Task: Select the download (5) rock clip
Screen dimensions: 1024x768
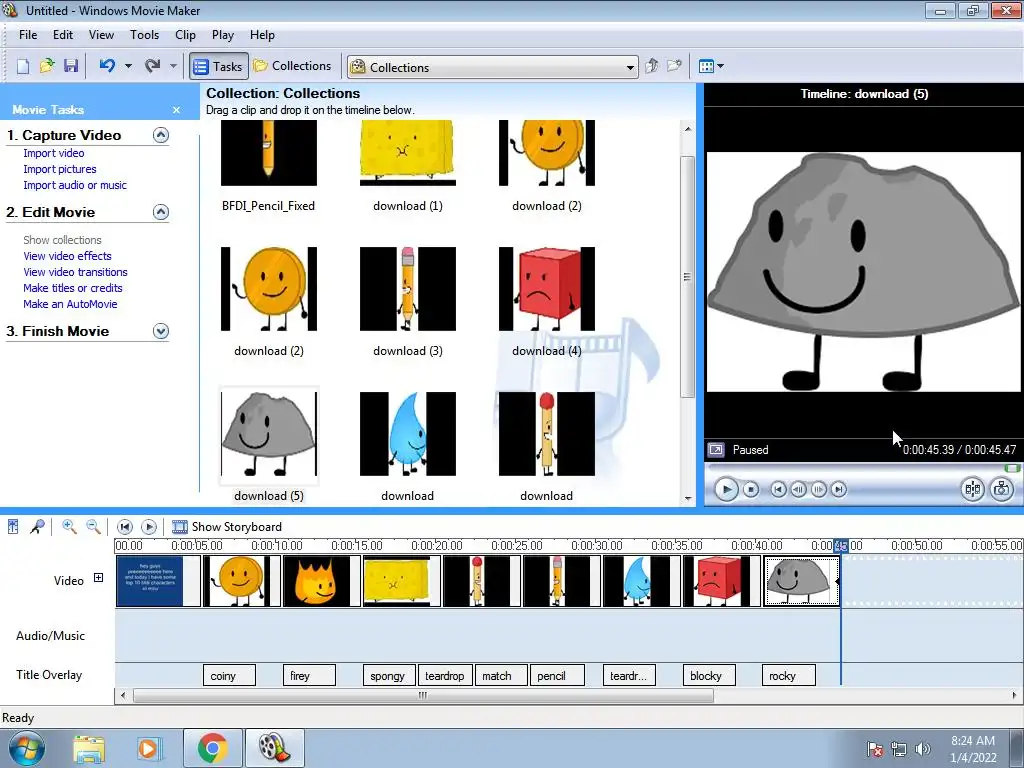Action: tap(268, 434)
